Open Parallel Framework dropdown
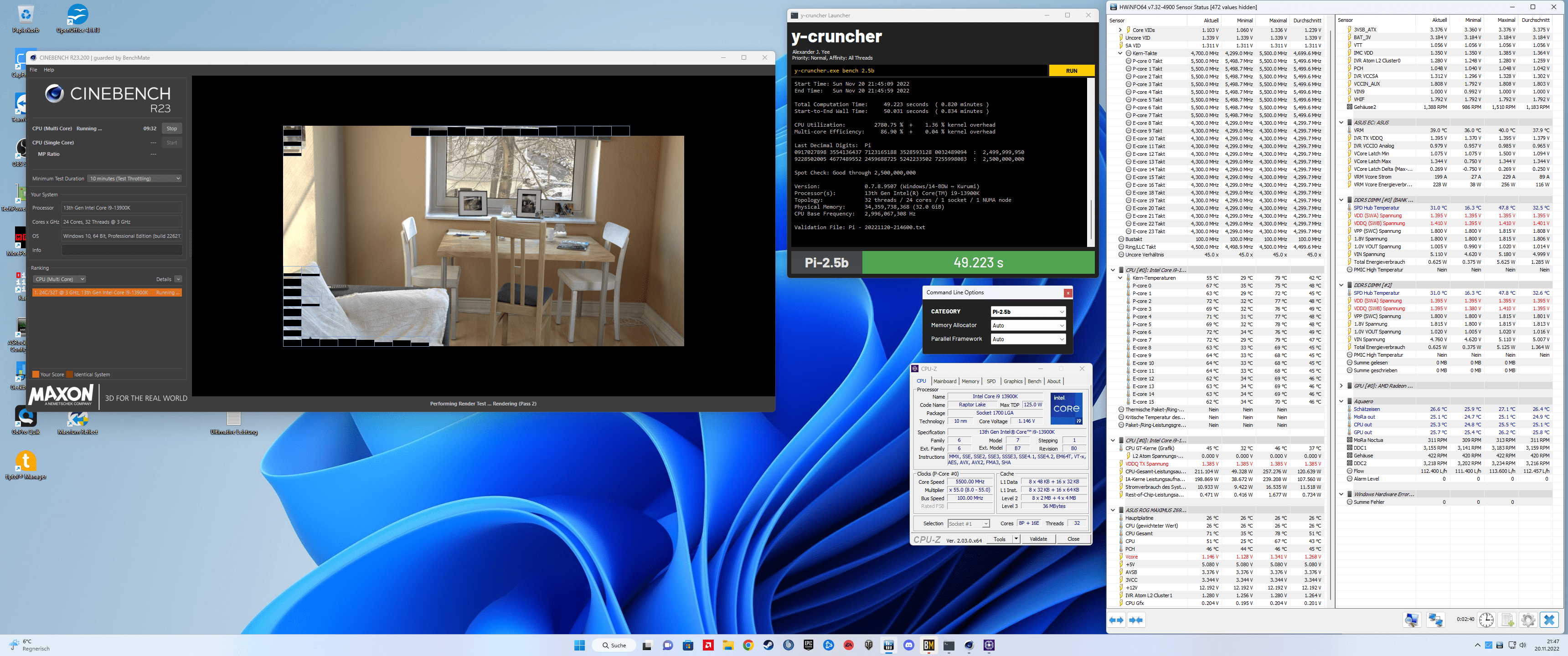Screen dimensions: 1568x656 tap(1028, 339)
